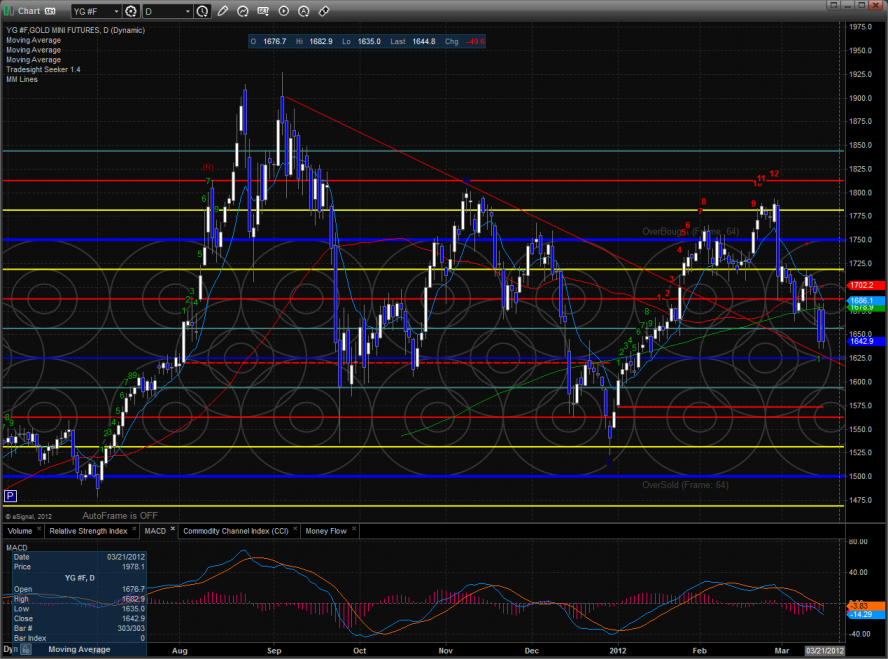Viewport: 888px width, 659px height.
Task: Click the circled A auto icon
Action: click(x=304, y=12)
